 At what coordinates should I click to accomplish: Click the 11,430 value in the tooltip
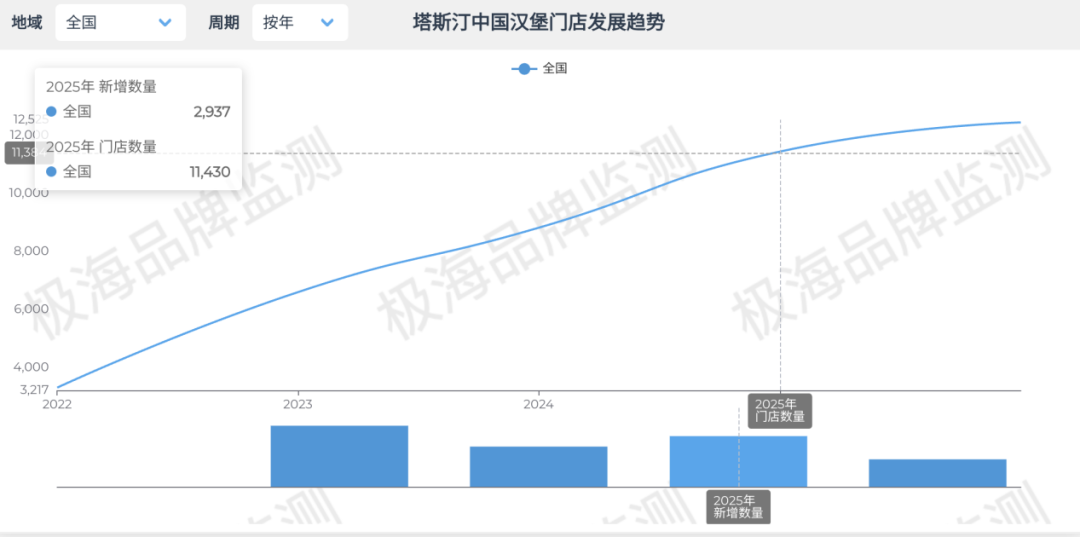tap(210, 171)
